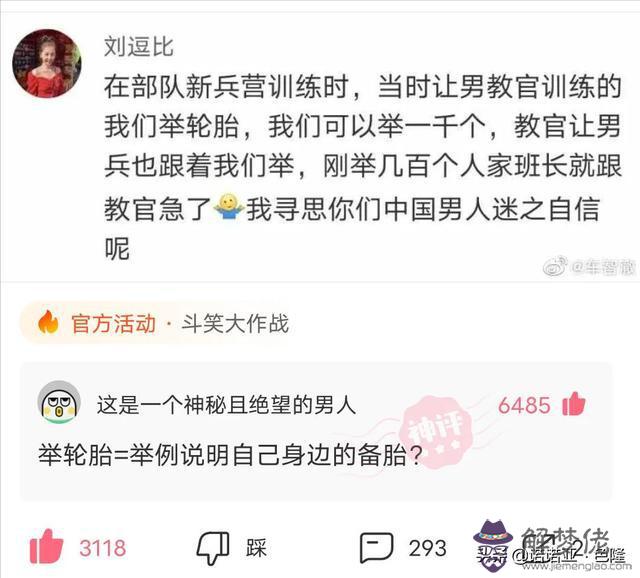Image resolution: width=640 pixels, height=578 pixels.
Task: Open comments via speech bubble icon
Action: pyautogui.click(x=376, y=547)
